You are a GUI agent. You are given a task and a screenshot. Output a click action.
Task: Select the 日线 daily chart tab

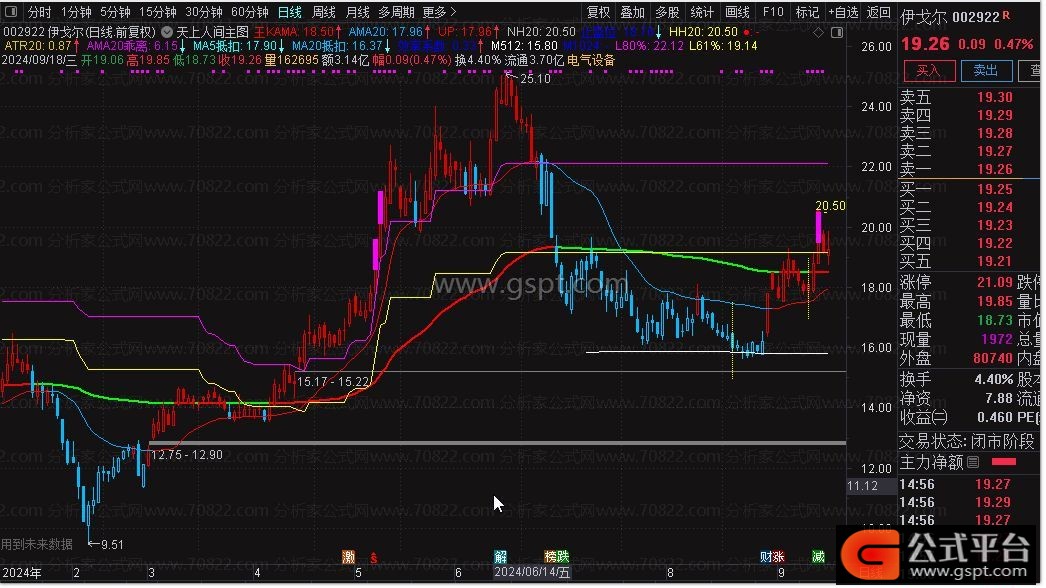(x=290, y=12)
